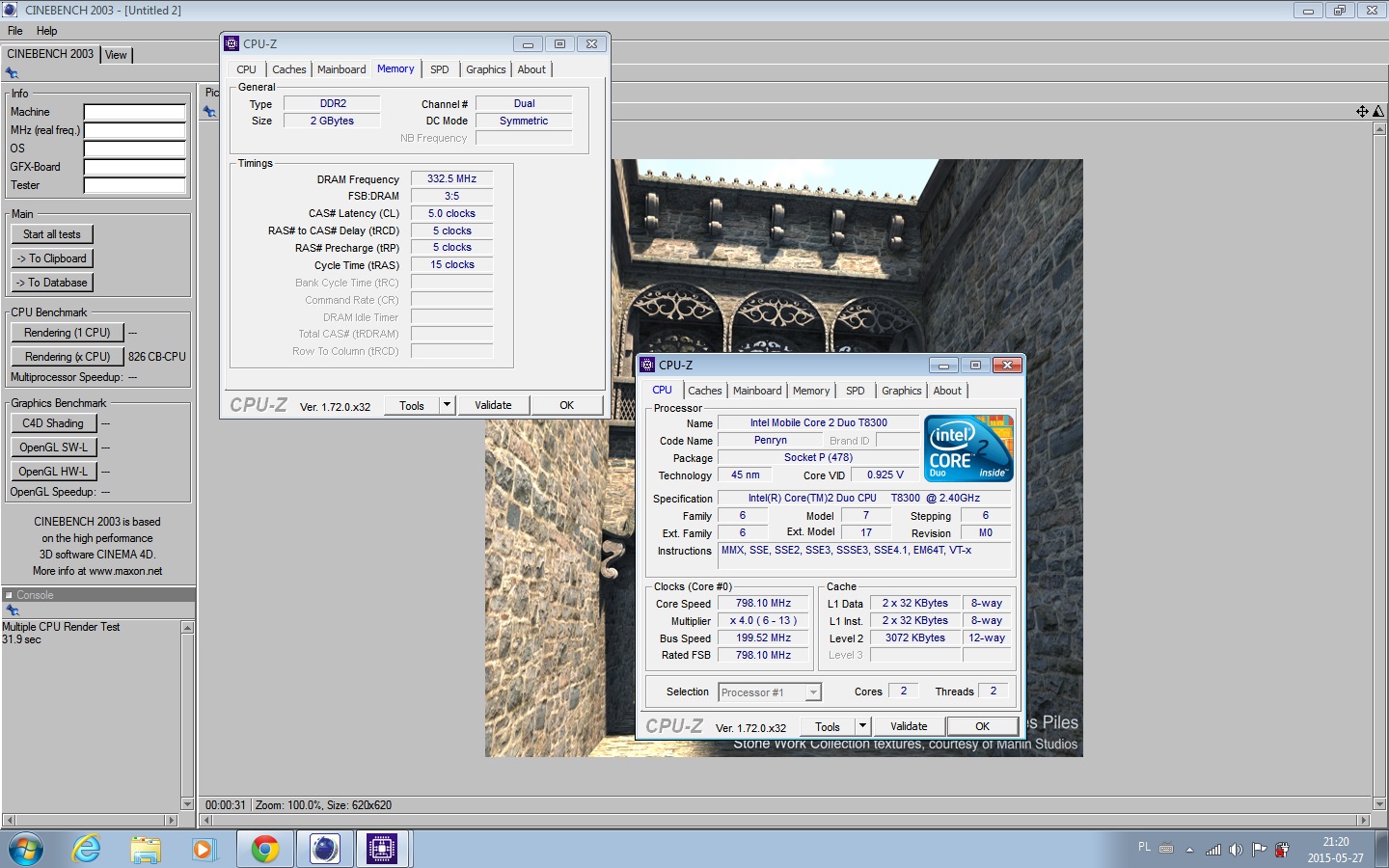Run Rendering (1 CPU) benchmark

coord(68,333)
